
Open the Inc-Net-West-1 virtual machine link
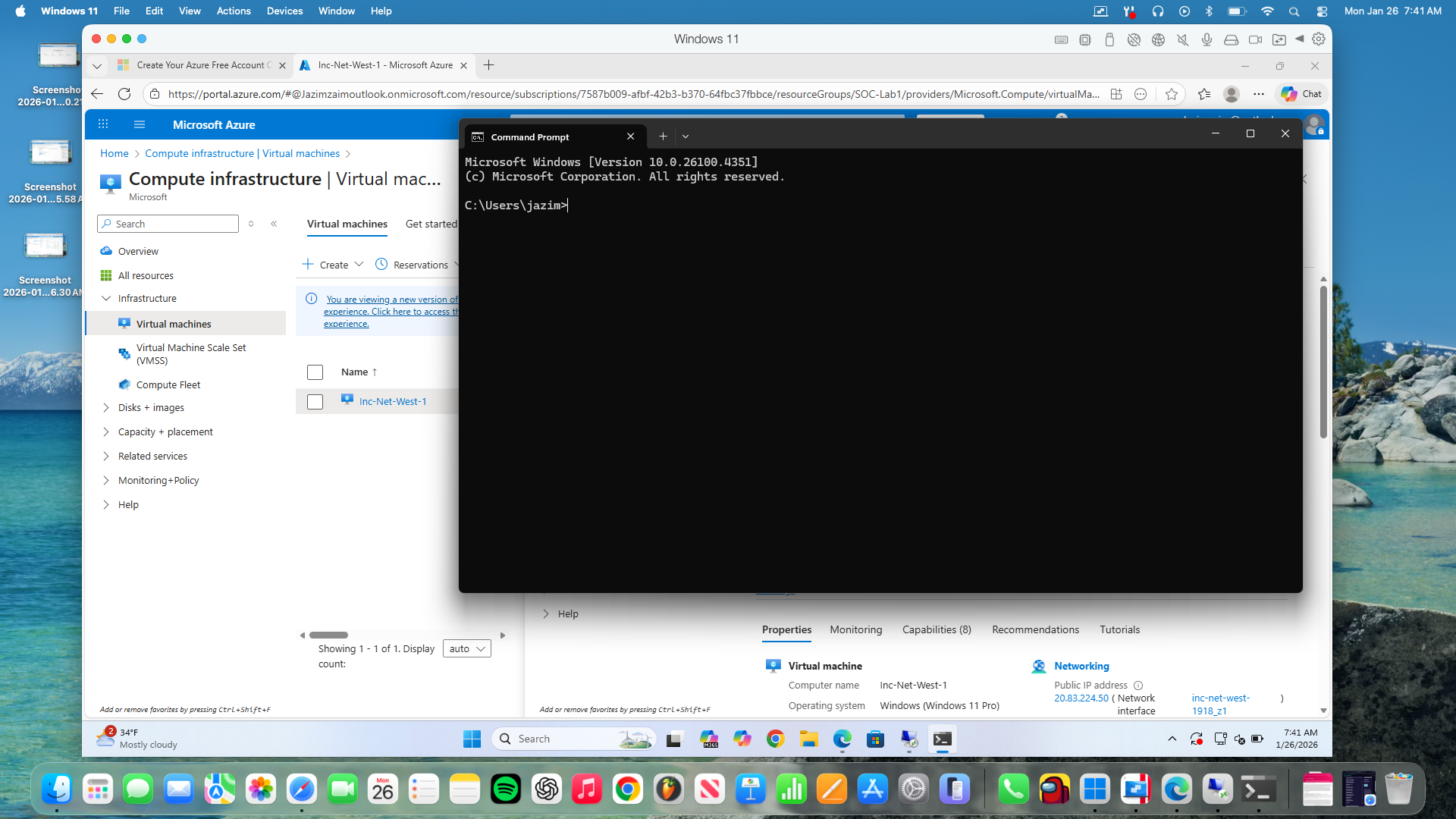[393, 402]
